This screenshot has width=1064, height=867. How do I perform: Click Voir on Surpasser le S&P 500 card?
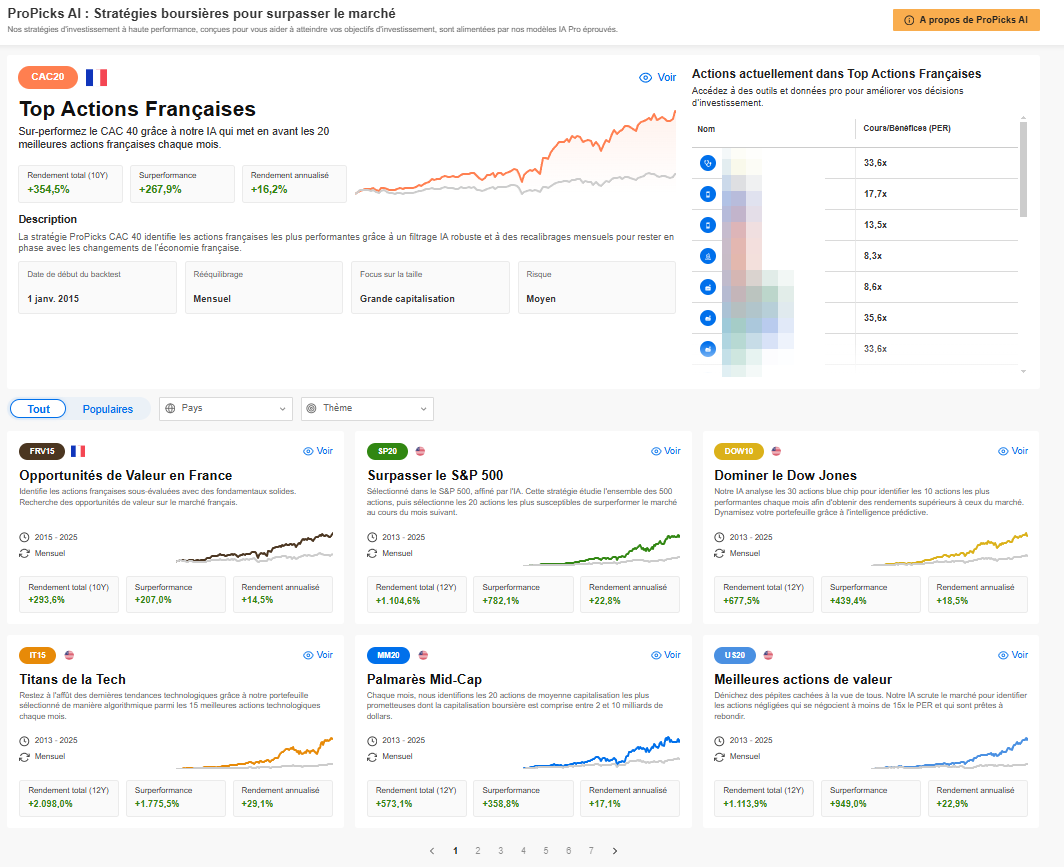coord(666,451)
